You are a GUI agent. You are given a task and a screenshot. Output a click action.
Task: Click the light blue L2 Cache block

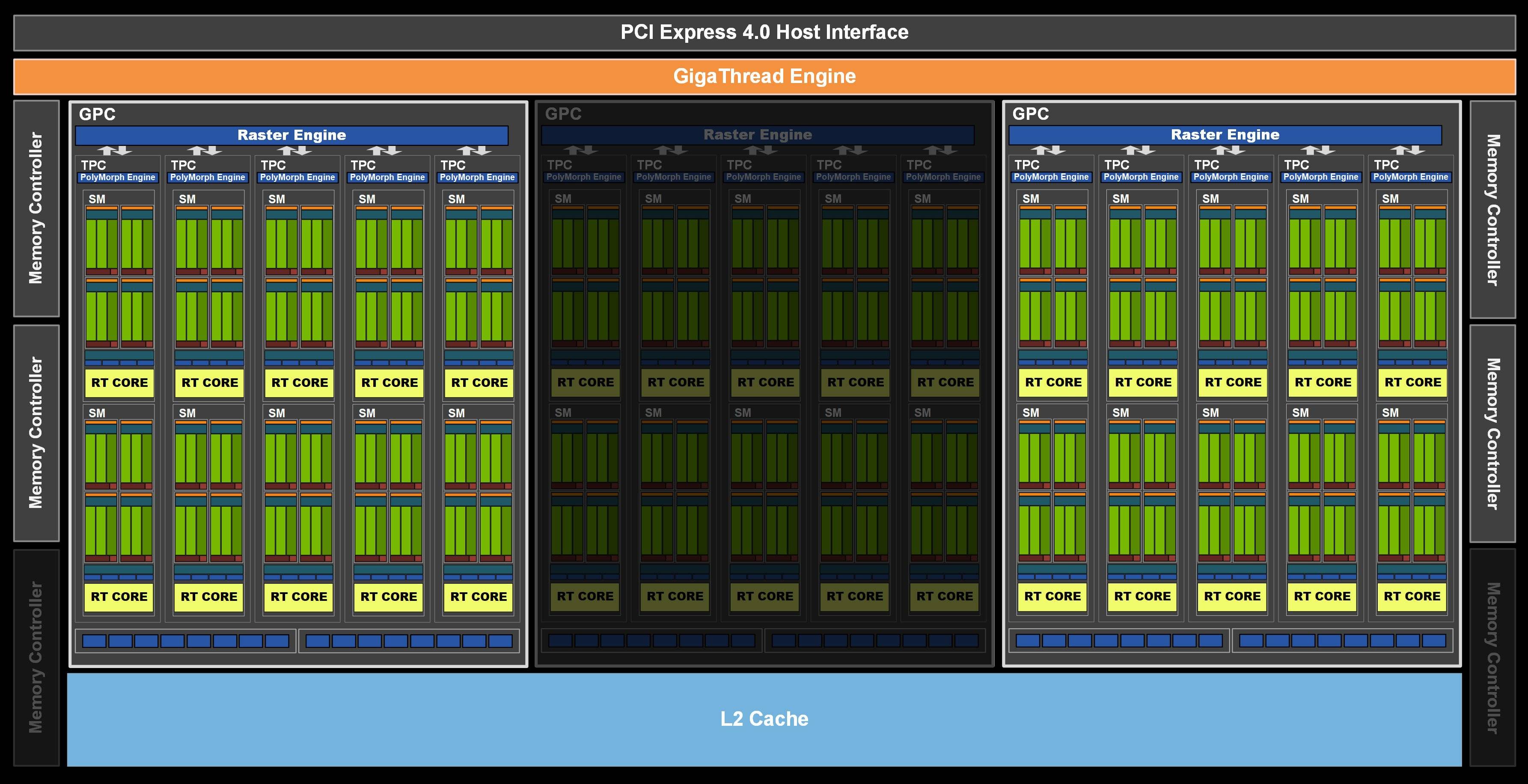coord(764,719)
